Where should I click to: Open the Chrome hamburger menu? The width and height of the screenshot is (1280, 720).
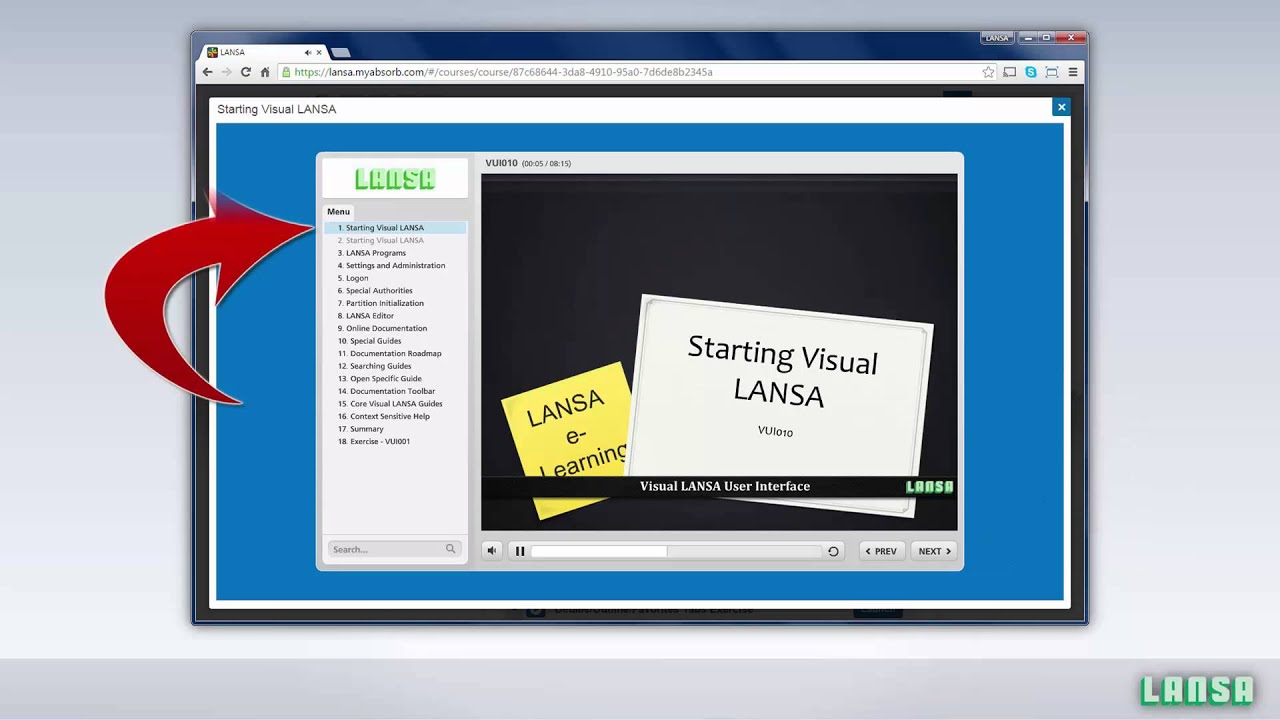(1073, 72)
